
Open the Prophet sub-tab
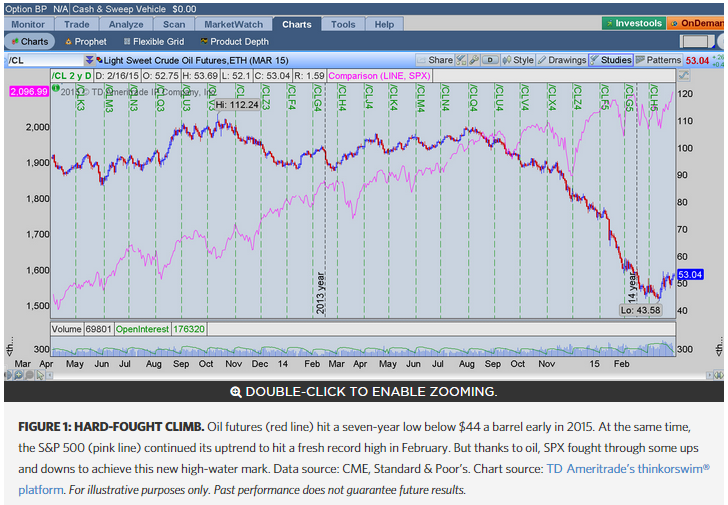click(x=86, y=41)
